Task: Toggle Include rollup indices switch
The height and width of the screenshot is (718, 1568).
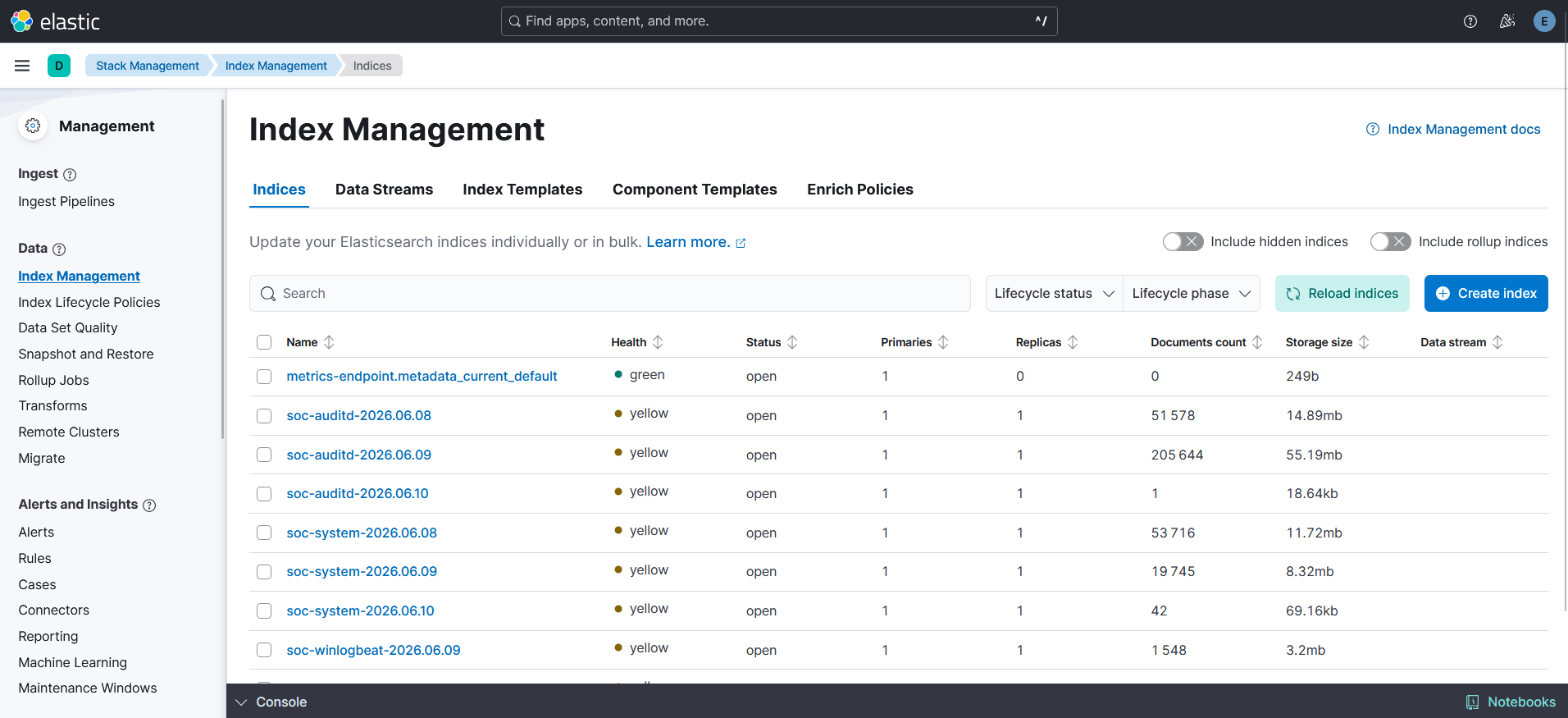Action: coord(1391,241)
